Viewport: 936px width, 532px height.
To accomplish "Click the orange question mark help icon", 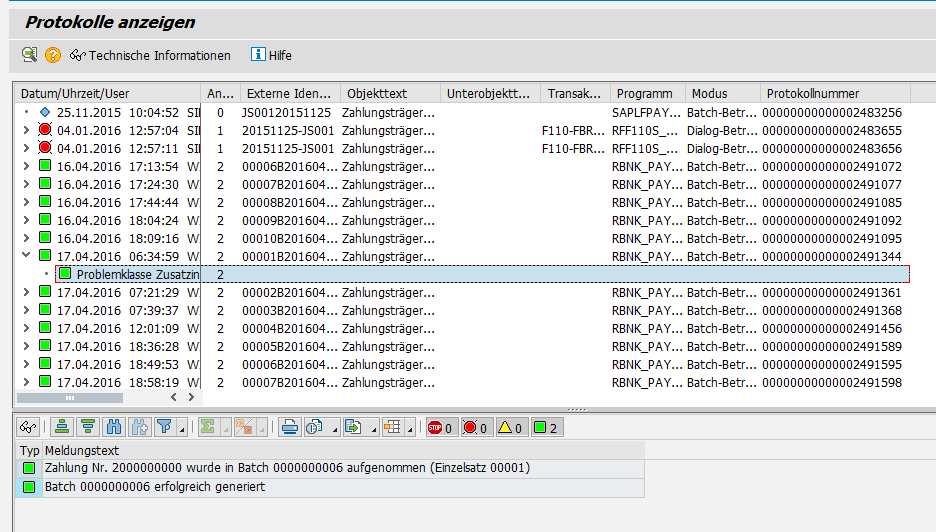I will (53, 55).
